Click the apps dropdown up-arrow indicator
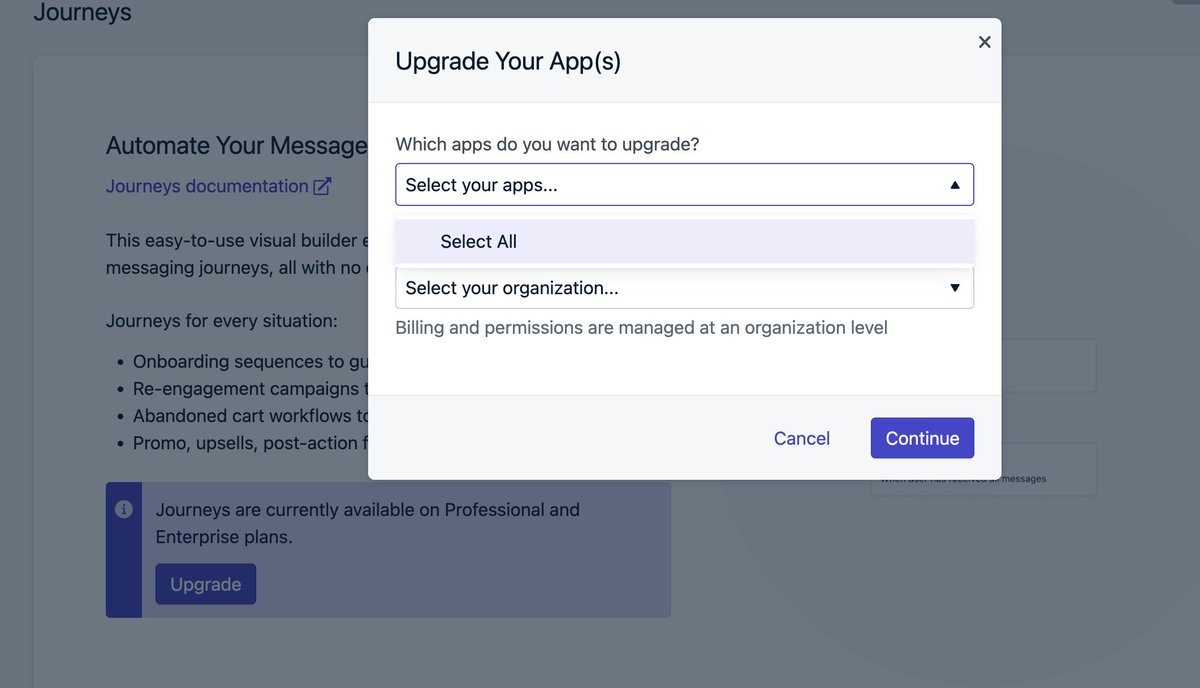 pos(954,185)
